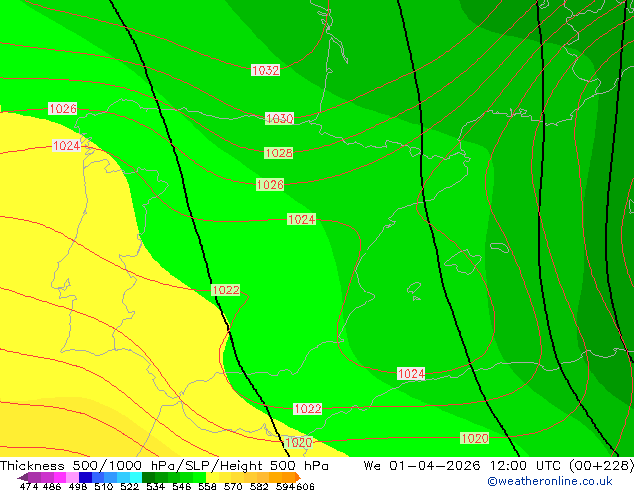The width and height of the screenshot is (634, 490).
Task: Pick the purple 474 legend swatch
Action: (x=34, y=477)
